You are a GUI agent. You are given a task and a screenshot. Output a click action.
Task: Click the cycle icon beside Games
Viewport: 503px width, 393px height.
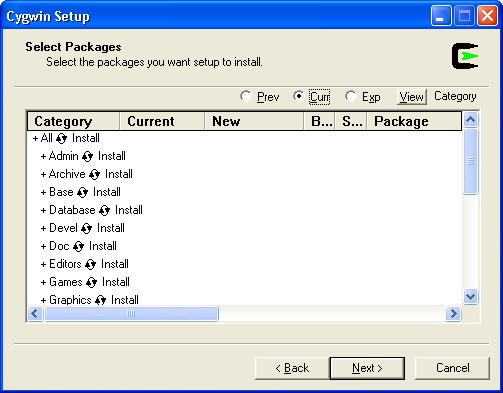click(x=91, y=282)
